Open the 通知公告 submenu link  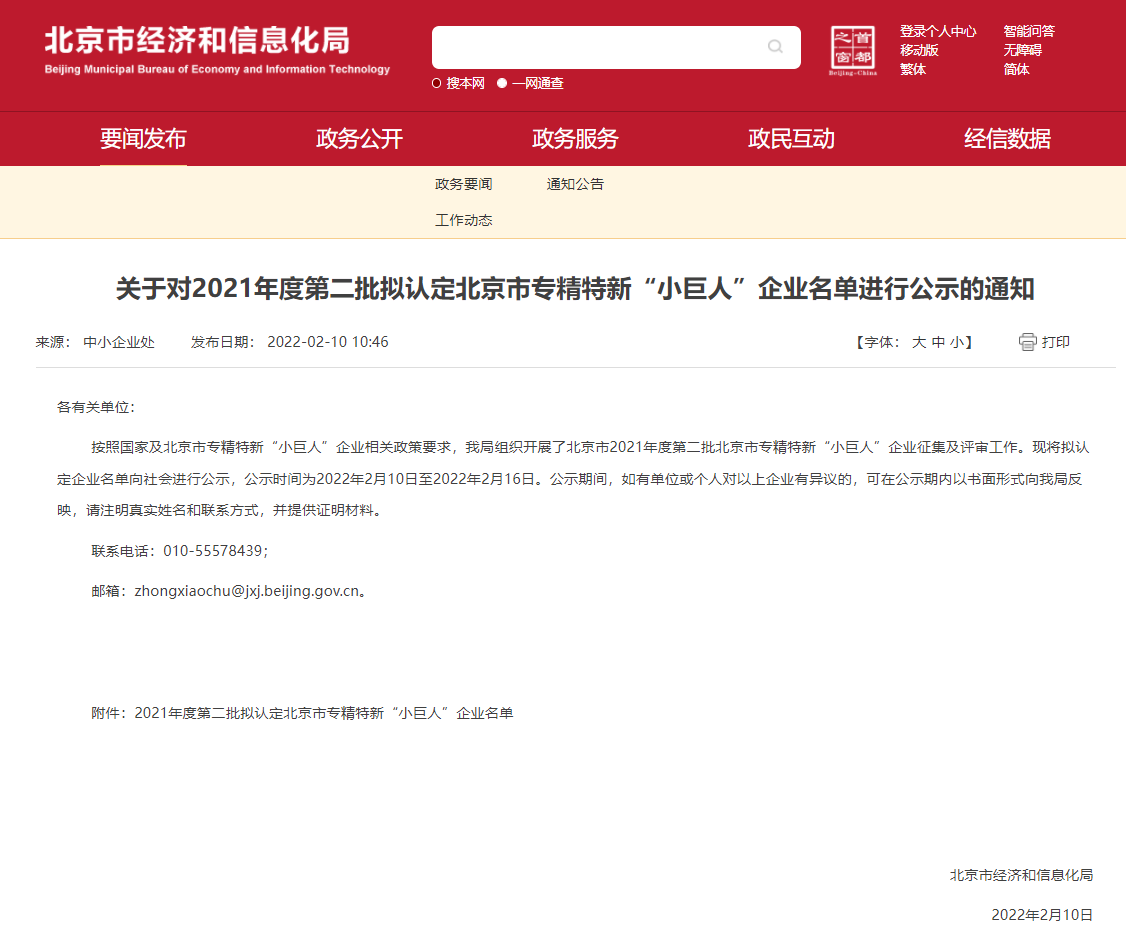click(x=575, y=184)
